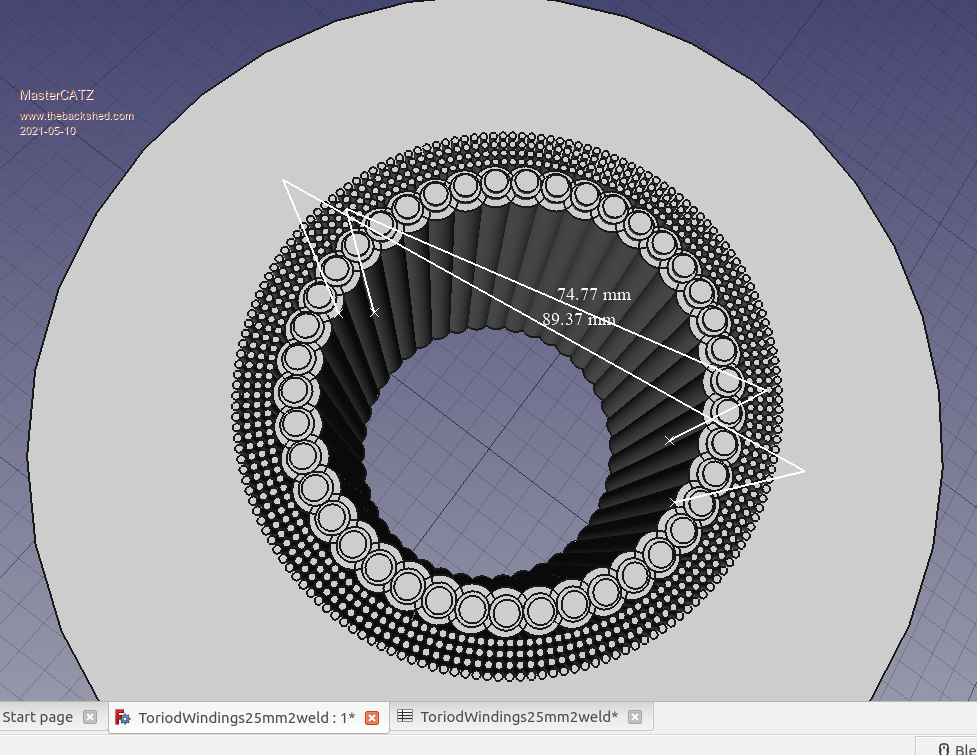Select the 89.37 mm measurement label

click(578, 320)
